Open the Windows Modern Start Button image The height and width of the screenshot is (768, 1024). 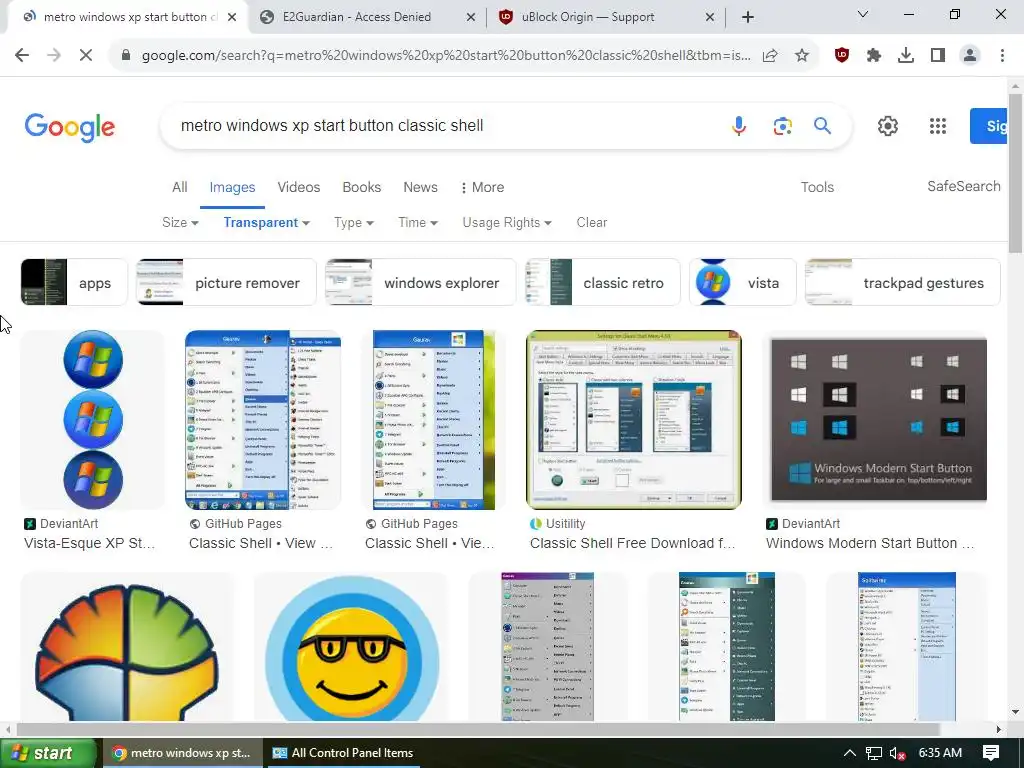(x=878, y=419)
